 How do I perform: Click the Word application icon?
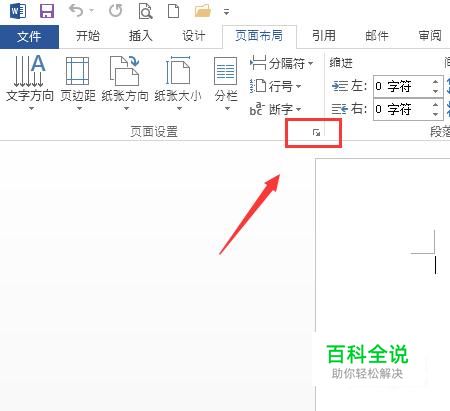tap(18, 11)
